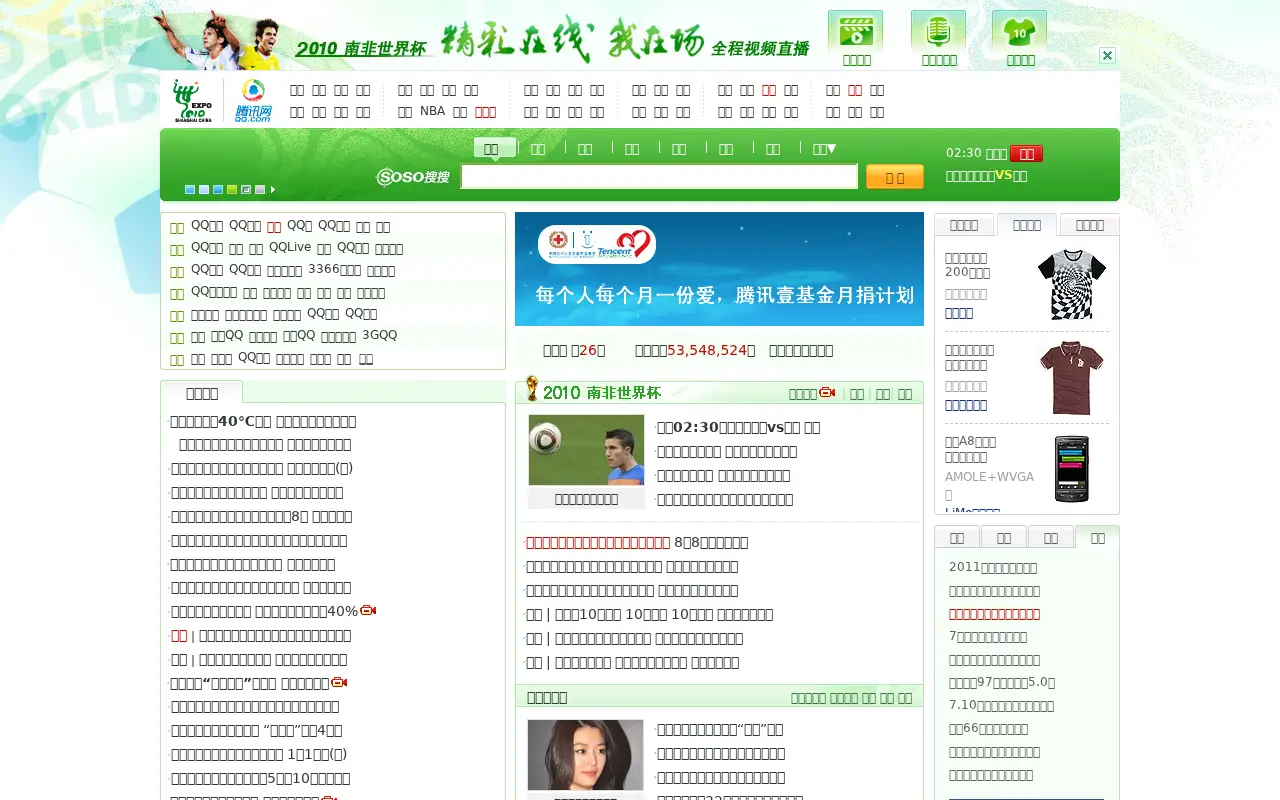Open the 2010 World Cup section title
This screenshot has width=1280, height=800.
pos(602,393)
